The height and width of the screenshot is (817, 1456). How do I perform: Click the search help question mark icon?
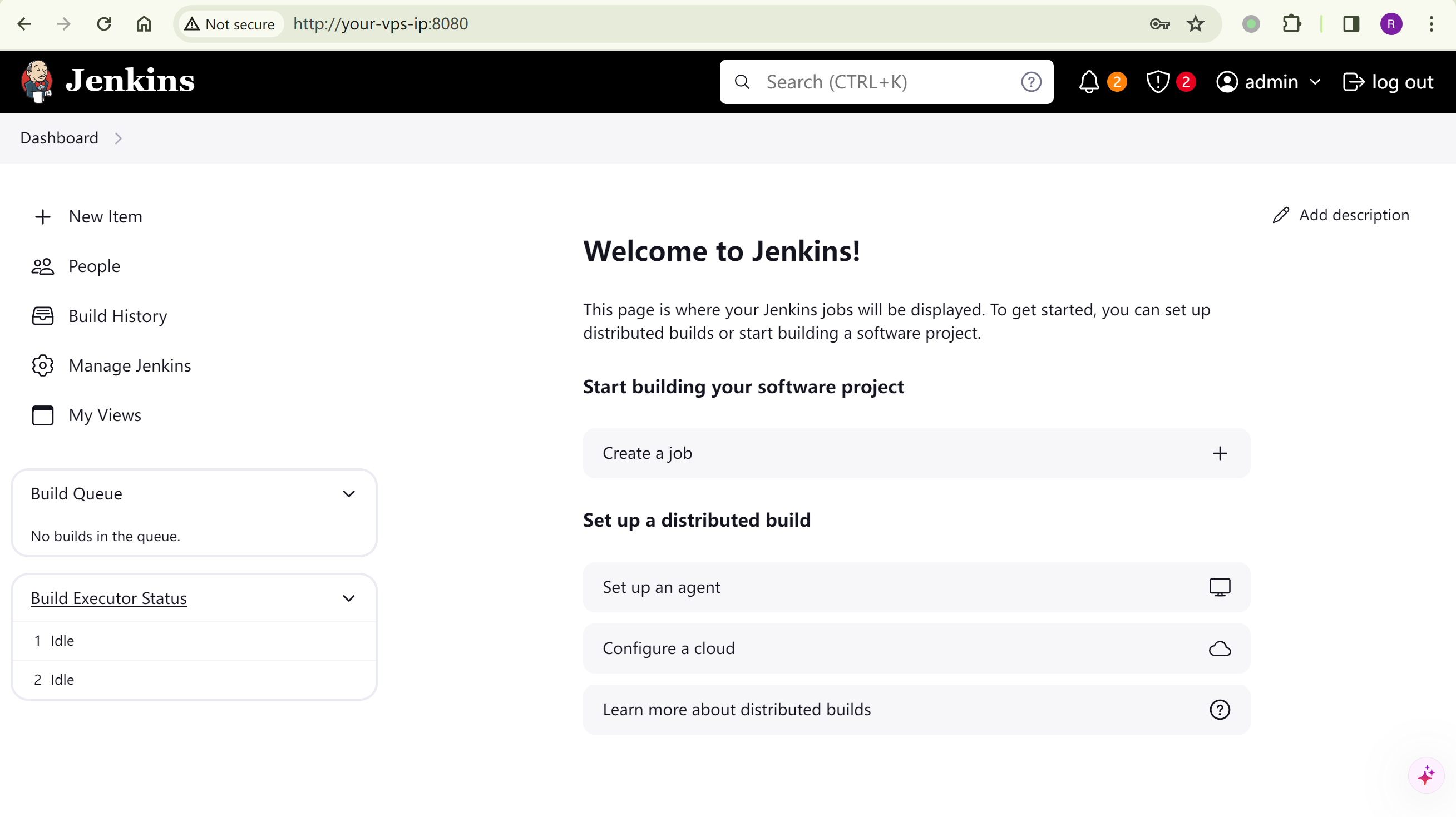1031,82
